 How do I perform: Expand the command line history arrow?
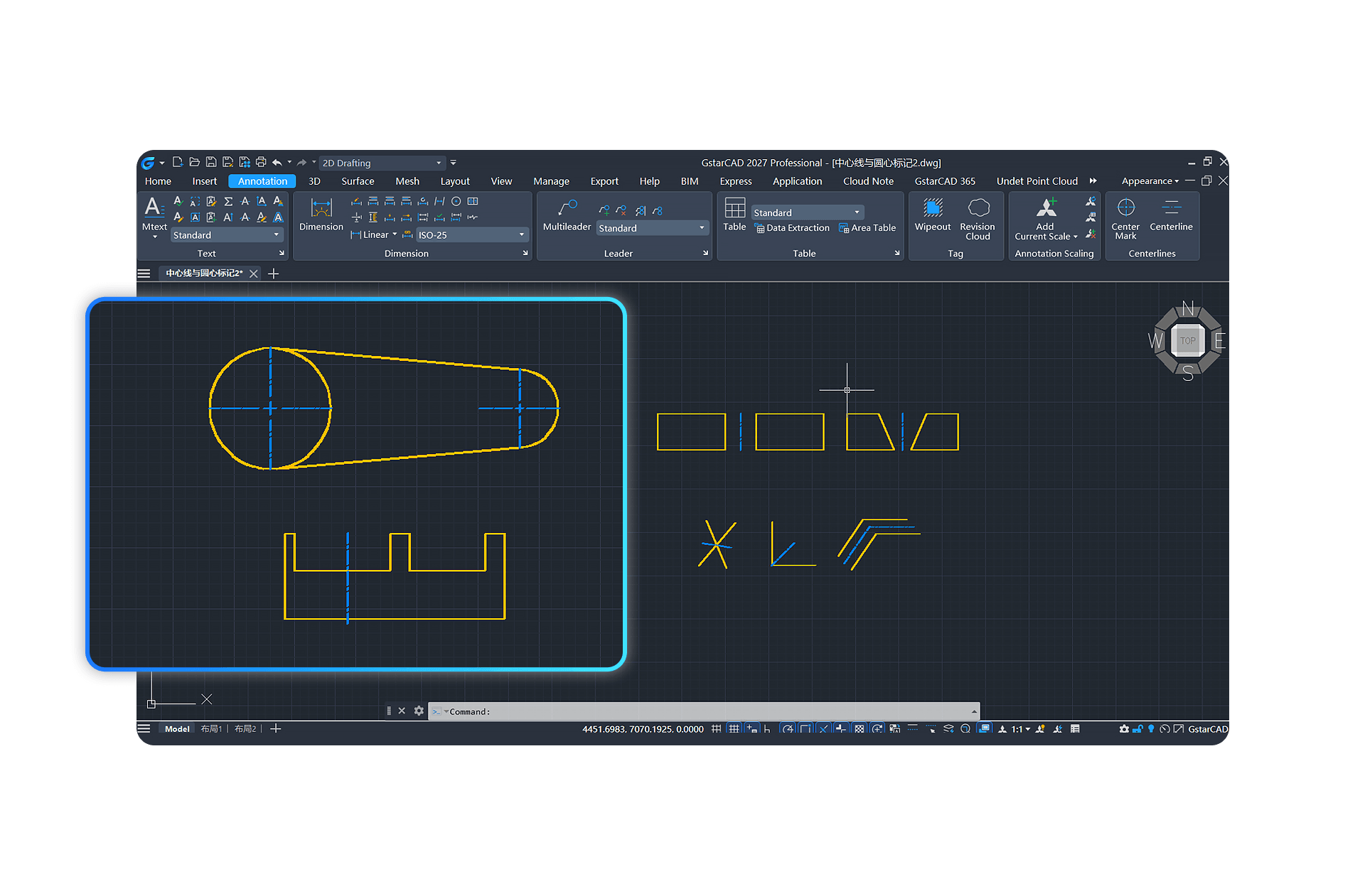click(x=974, y=711)
